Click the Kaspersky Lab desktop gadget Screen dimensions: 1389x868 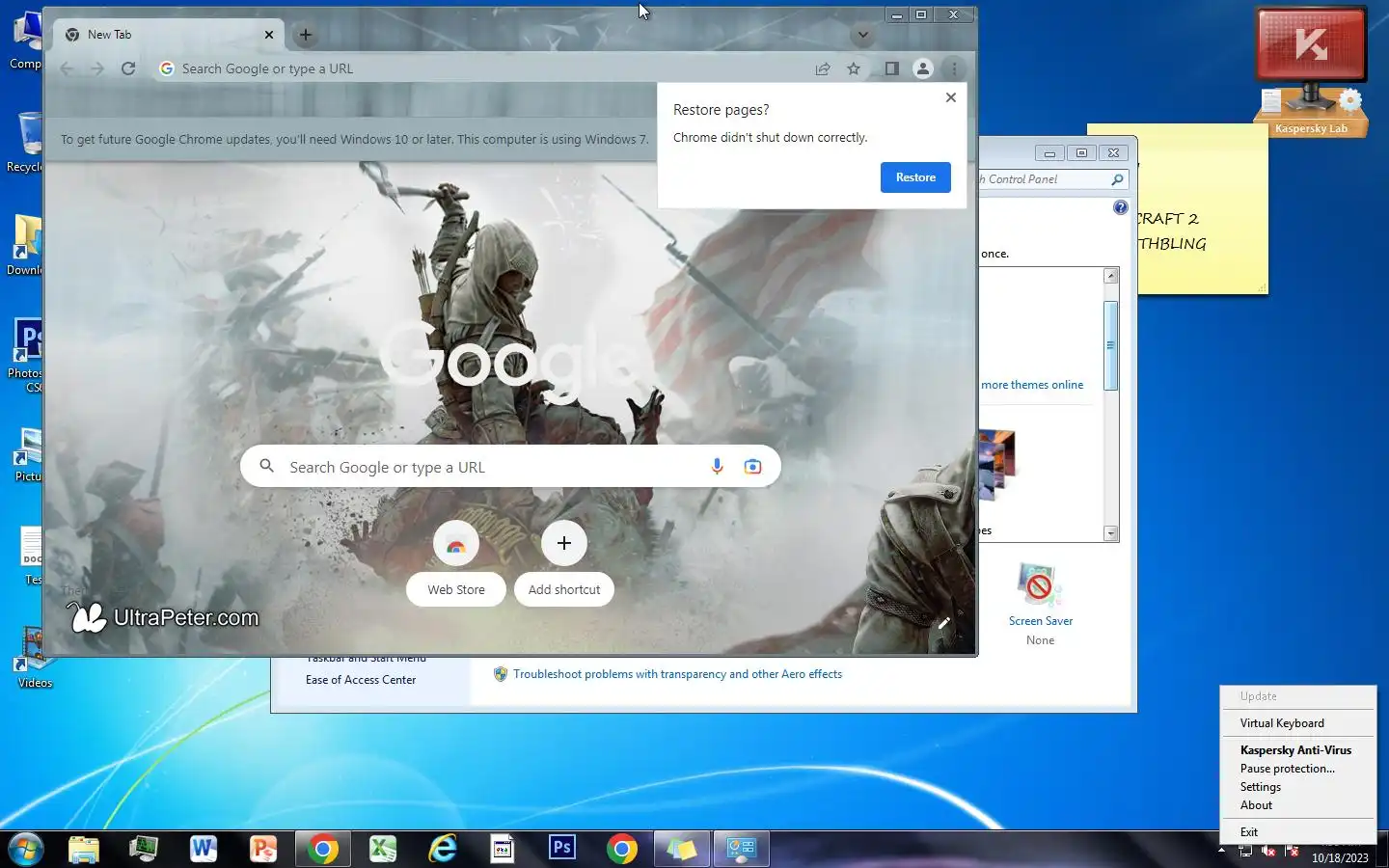click(x=1311, y=72)
